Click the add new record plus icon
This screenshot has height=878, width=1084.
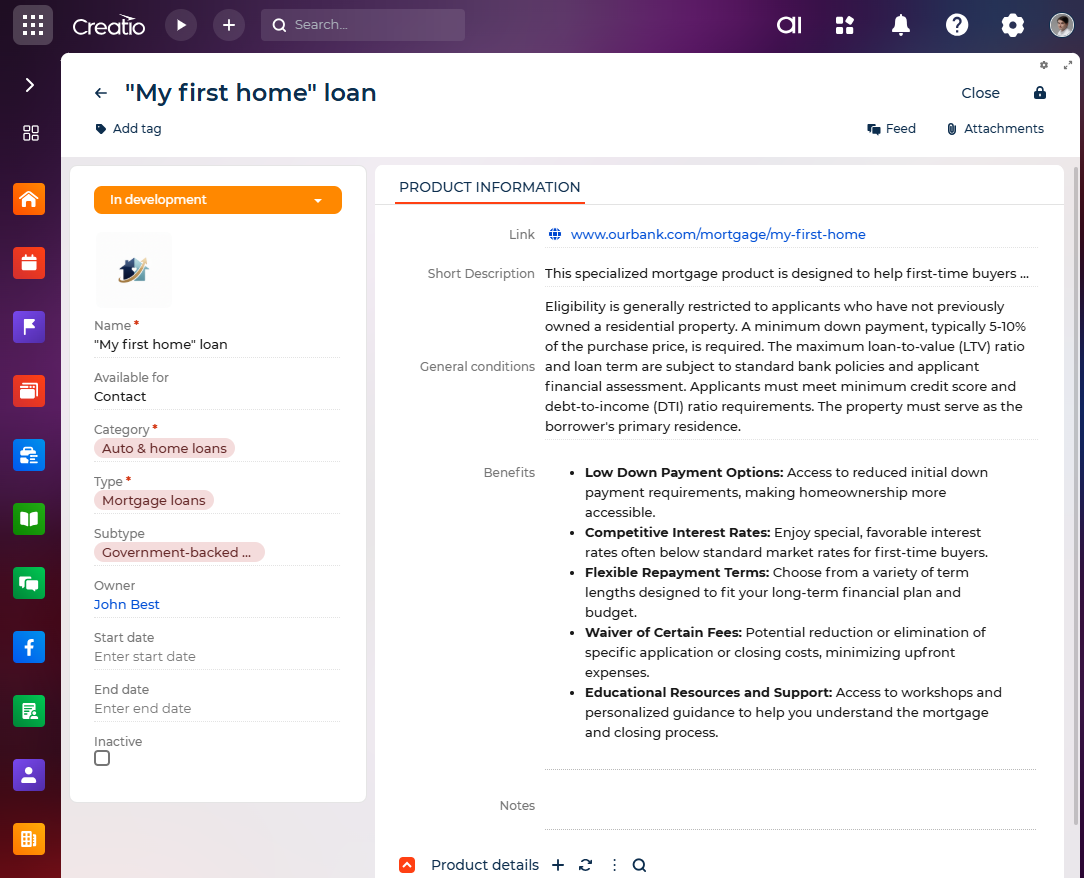click(x=229, y=25)
